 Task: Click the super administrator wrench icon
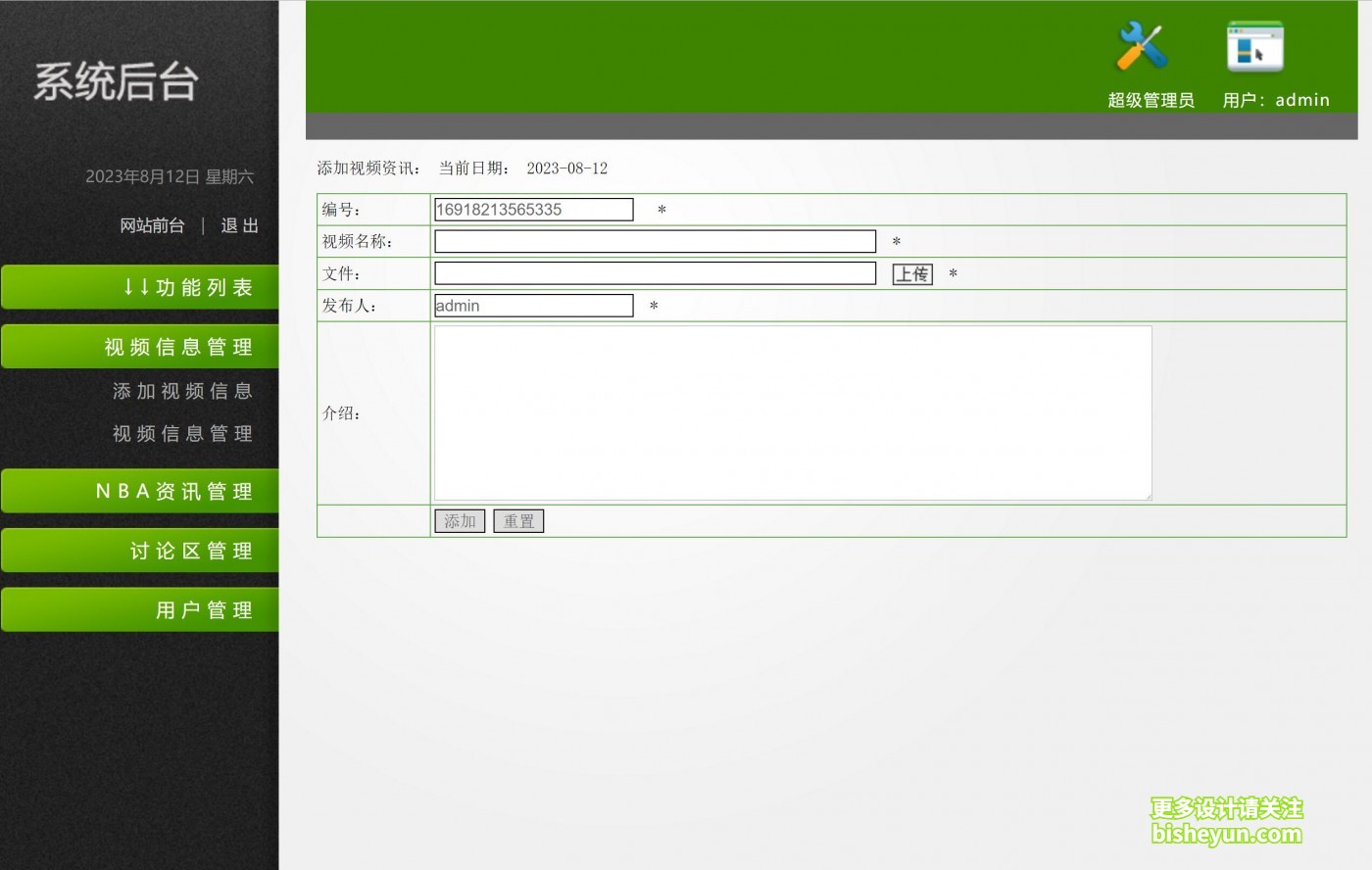pyautogui.click(x=1143, y=46)
